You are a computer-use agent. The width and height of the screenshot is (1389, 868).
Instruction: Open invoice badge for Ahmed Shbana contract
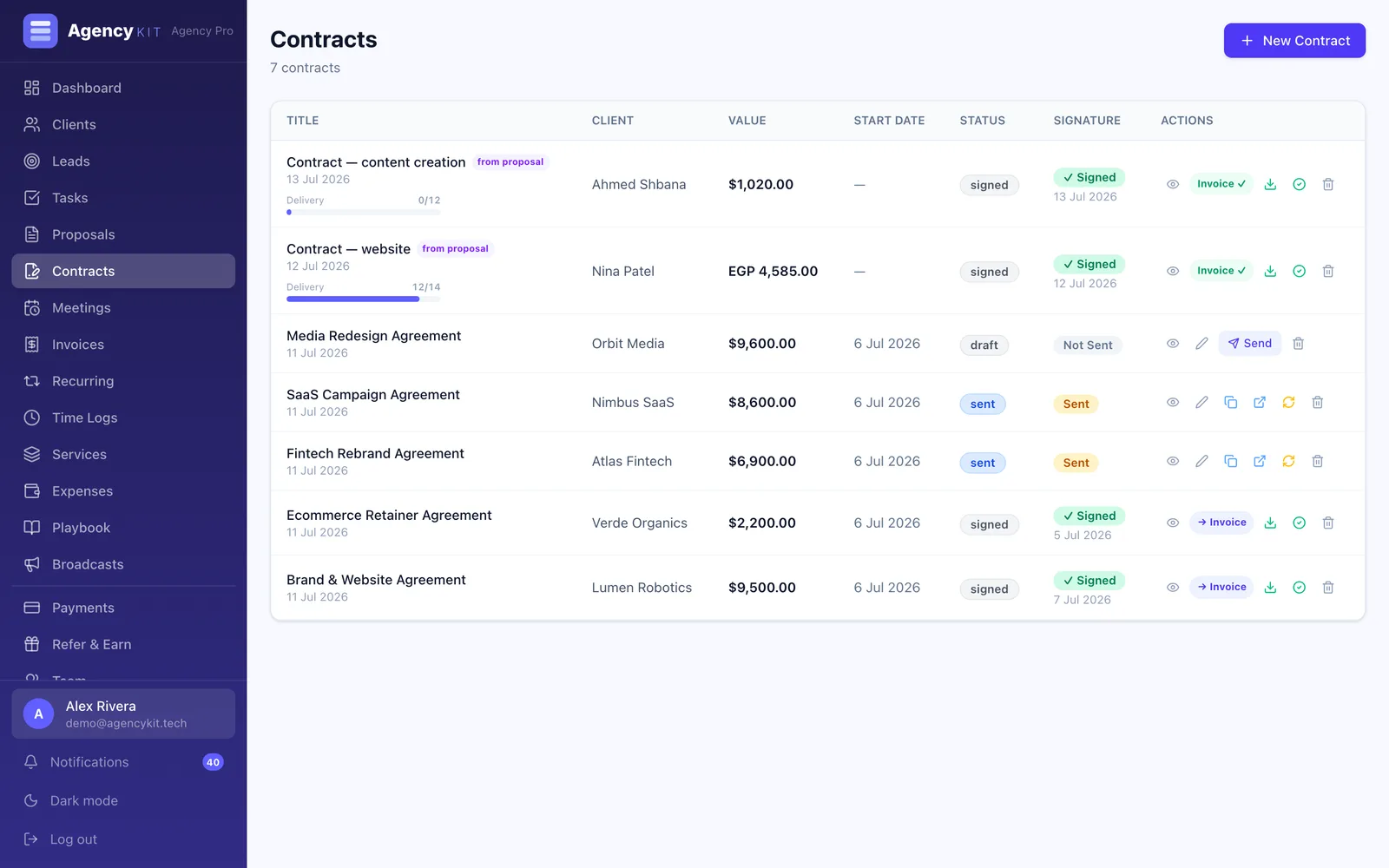click(x=1221, y=184)
